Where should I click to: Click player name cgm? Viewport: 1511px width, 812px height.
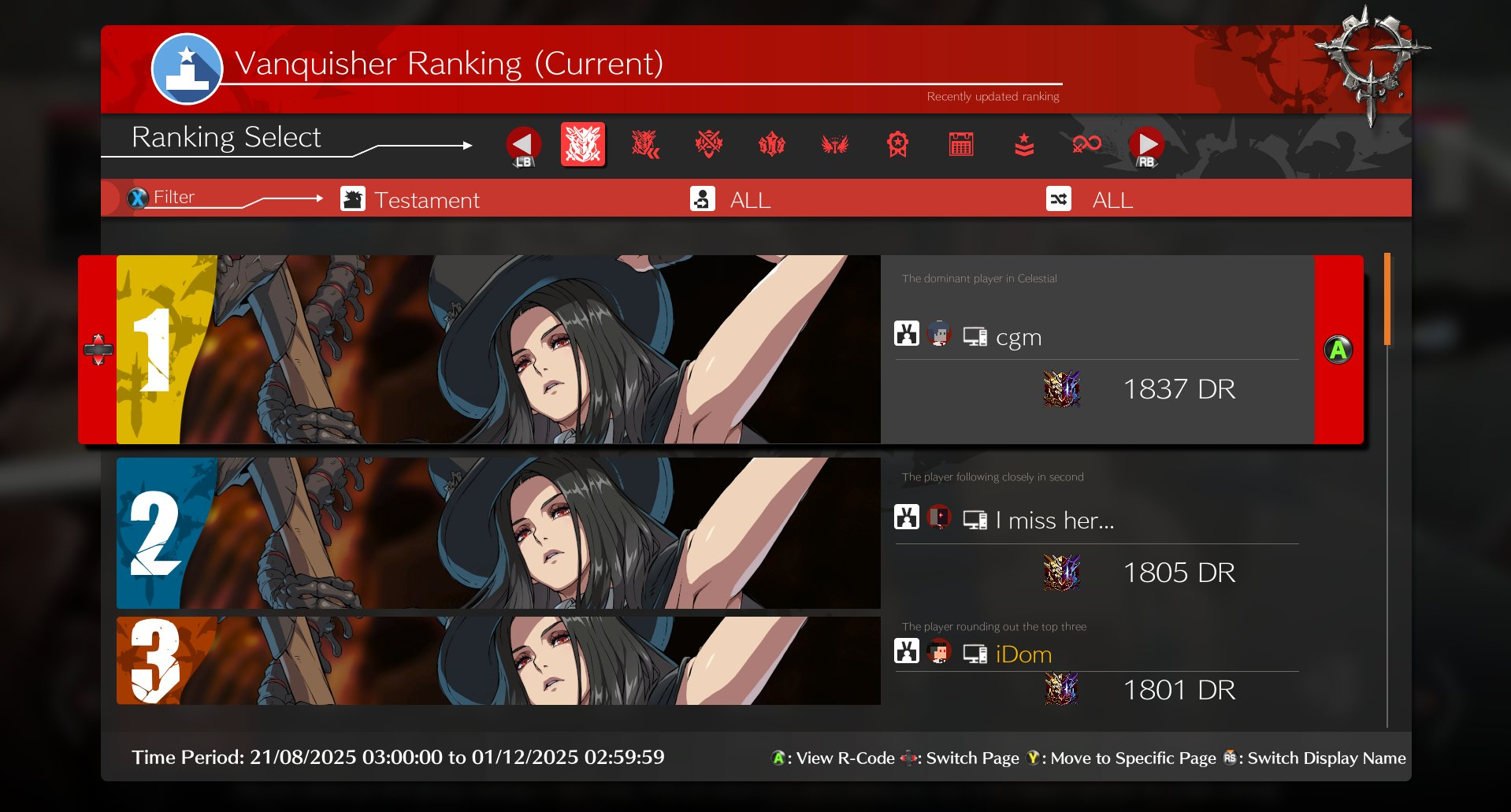[1019, 338]
